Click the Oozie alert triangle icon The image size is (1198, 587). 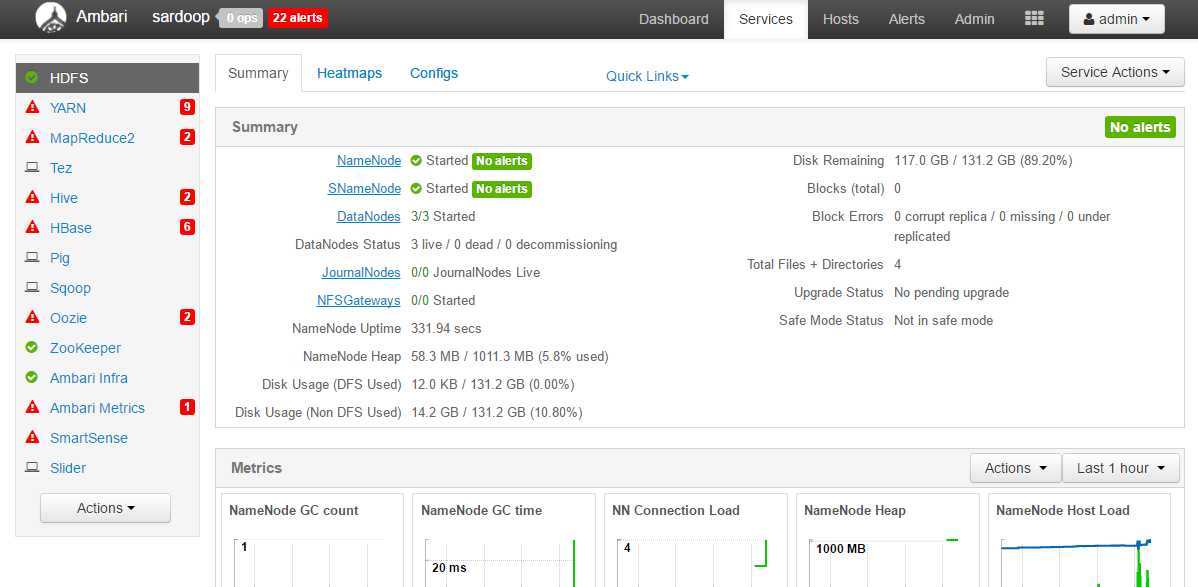coord(32,317)
